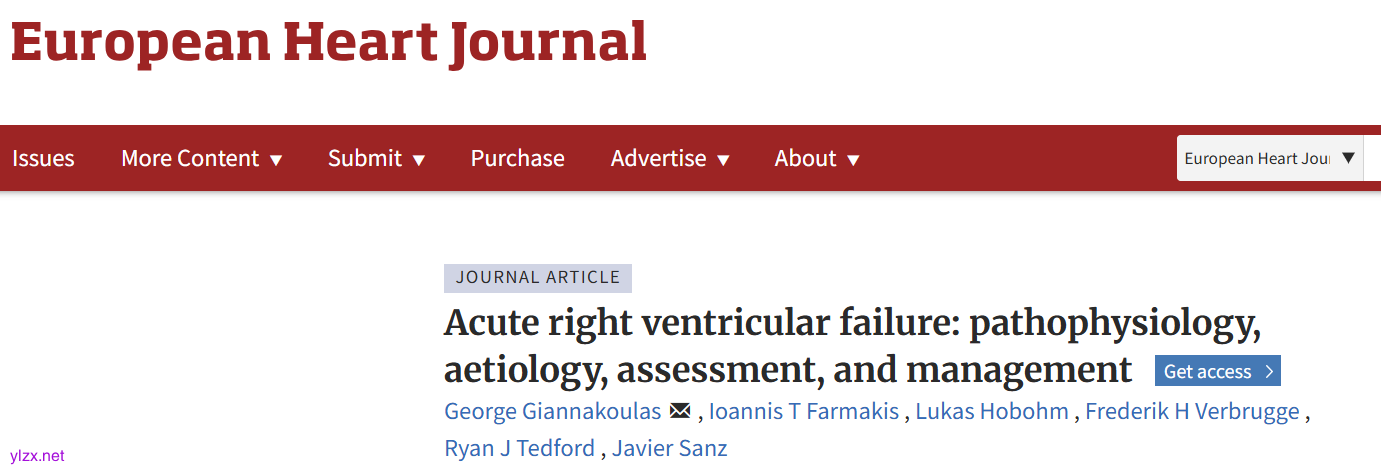Open the Purchase menu item
This screenshot has height=471, width=1381.
[x=517, y=158]
